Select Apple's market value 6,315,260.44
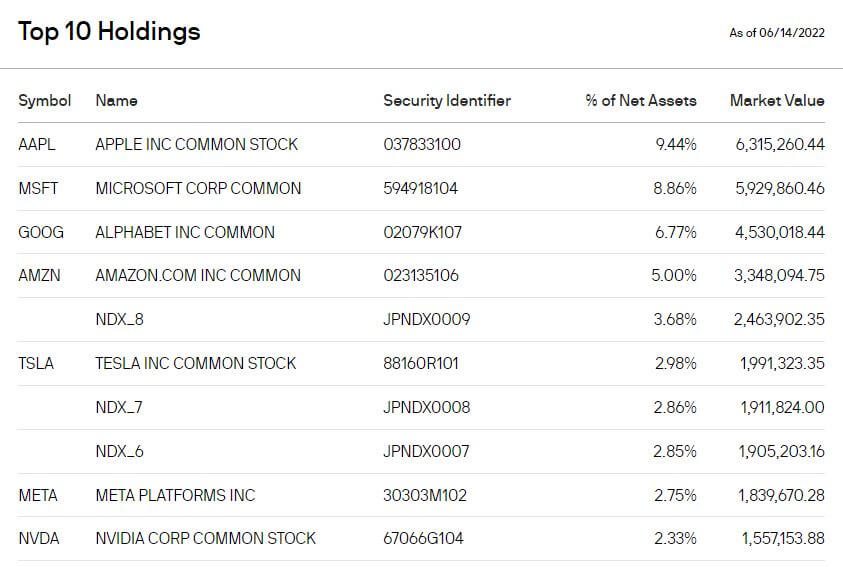The height and width of the screenshot is (567, 843). [780, 144]
